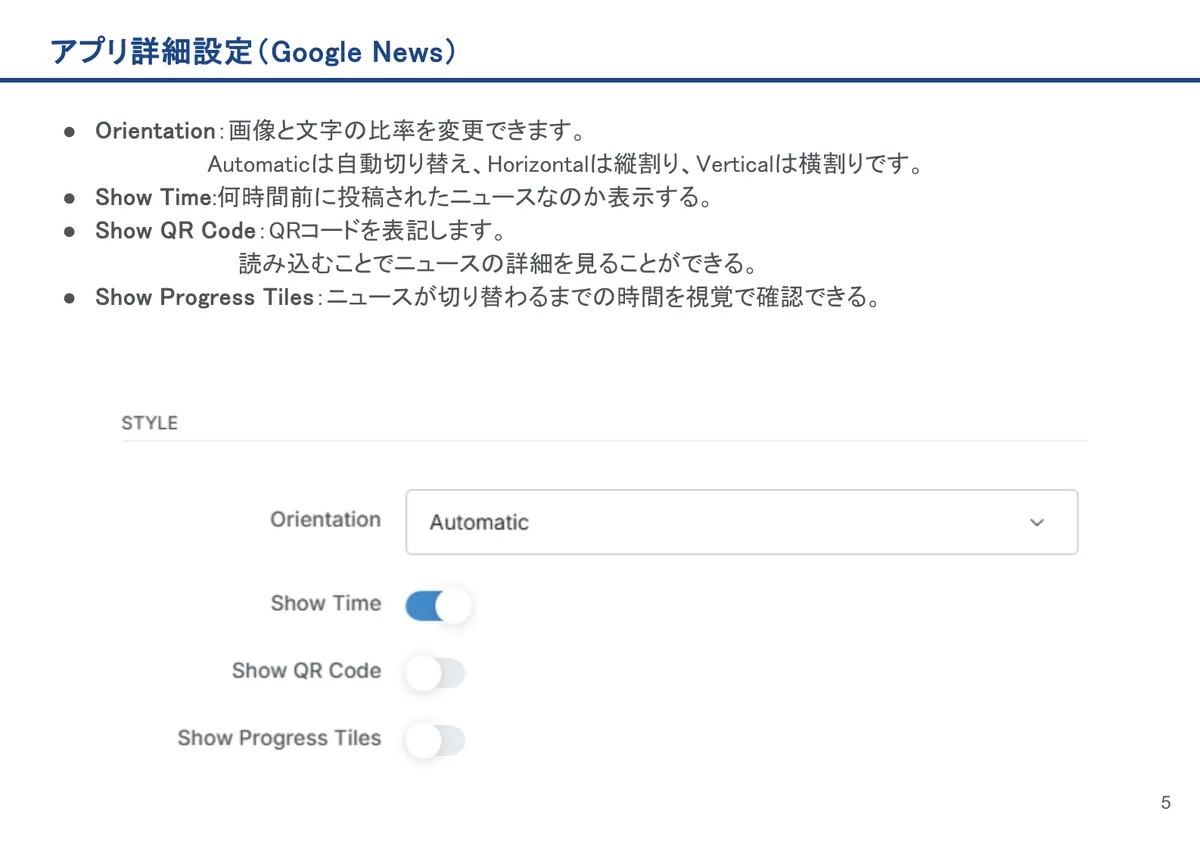Click the Show Progress Tiles setting label

280,738
